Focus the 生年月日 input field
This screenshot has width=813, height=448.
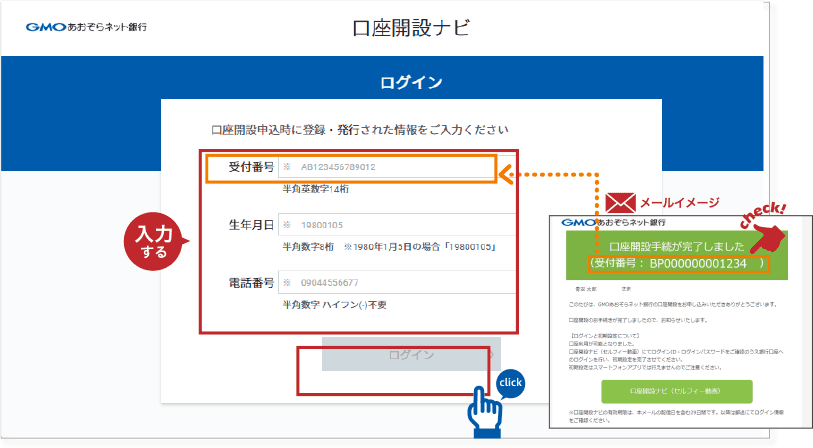(x=396, y=225)
